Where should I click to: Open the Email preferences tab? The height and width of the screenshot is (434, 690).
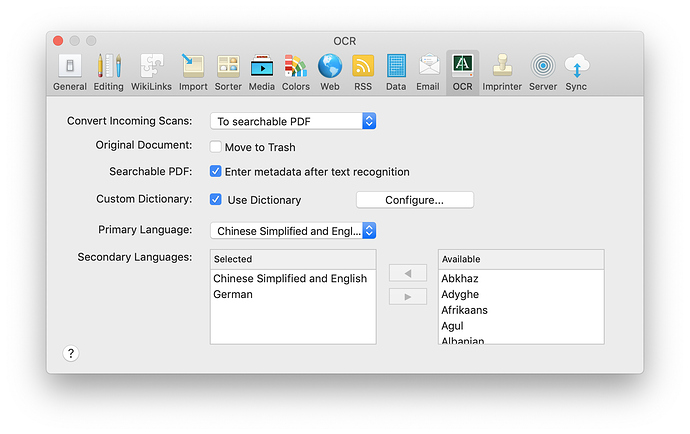click(x=428, y=72)
